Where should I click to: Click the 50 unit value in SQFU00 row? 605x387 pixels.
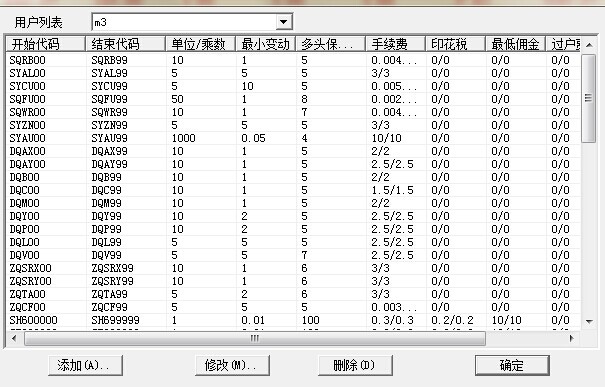point(177,99)
